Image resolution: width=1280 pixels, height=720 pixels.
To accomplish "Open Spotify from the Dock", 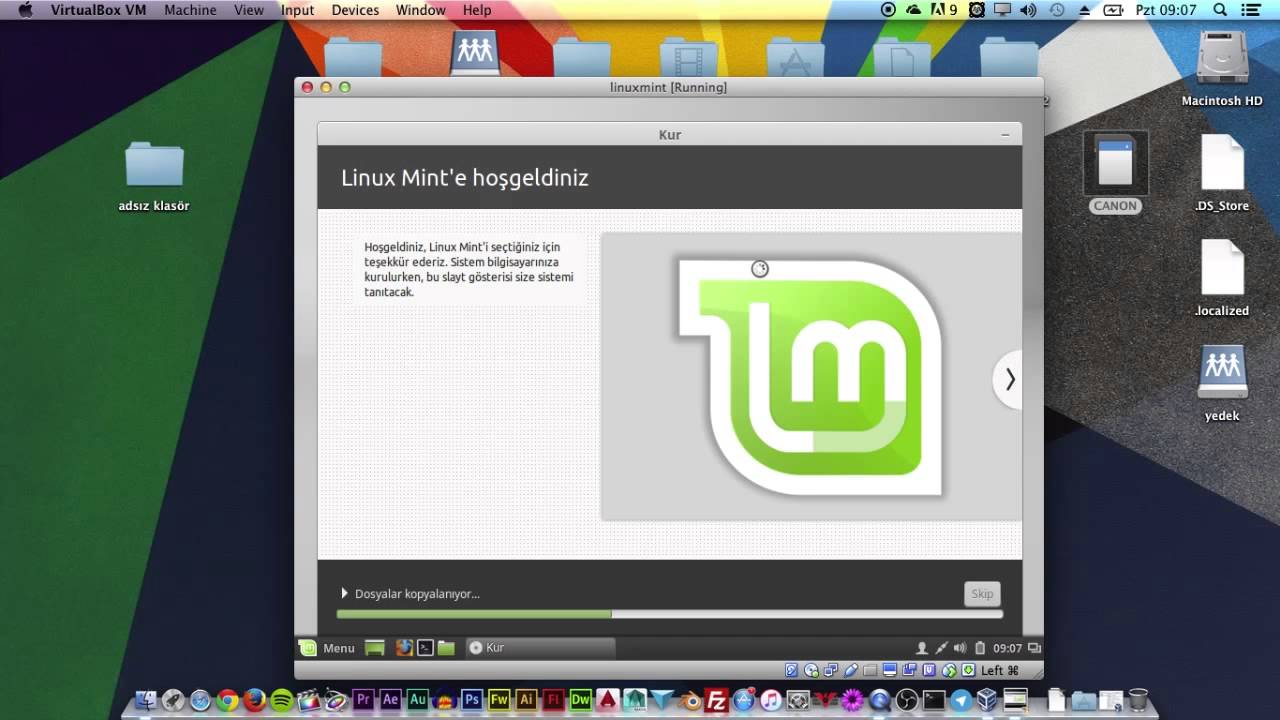I will 281,700.
